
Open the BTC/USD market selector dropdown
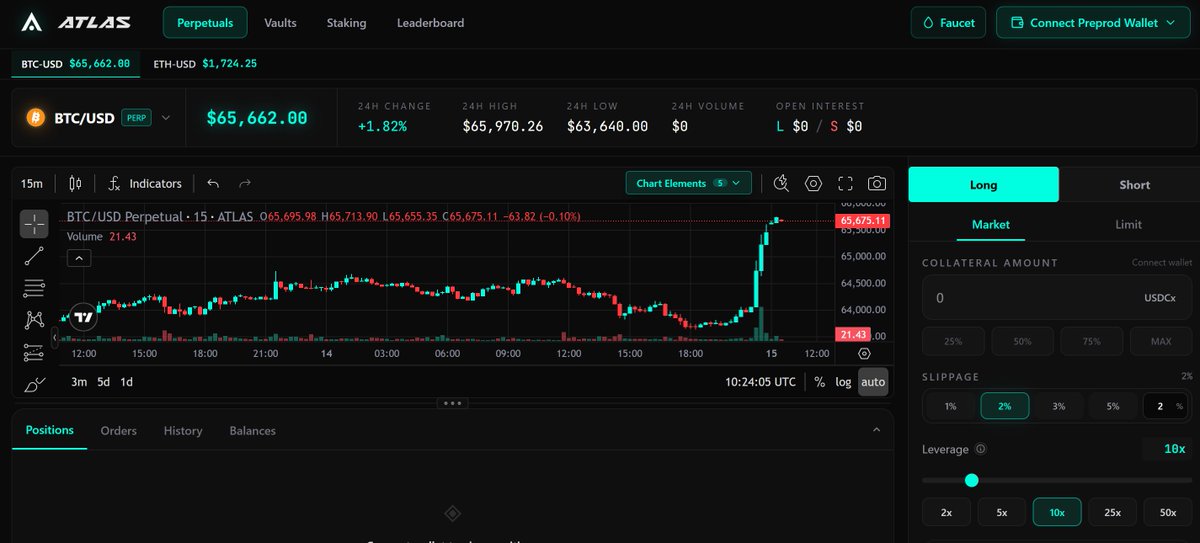point(98,117)
